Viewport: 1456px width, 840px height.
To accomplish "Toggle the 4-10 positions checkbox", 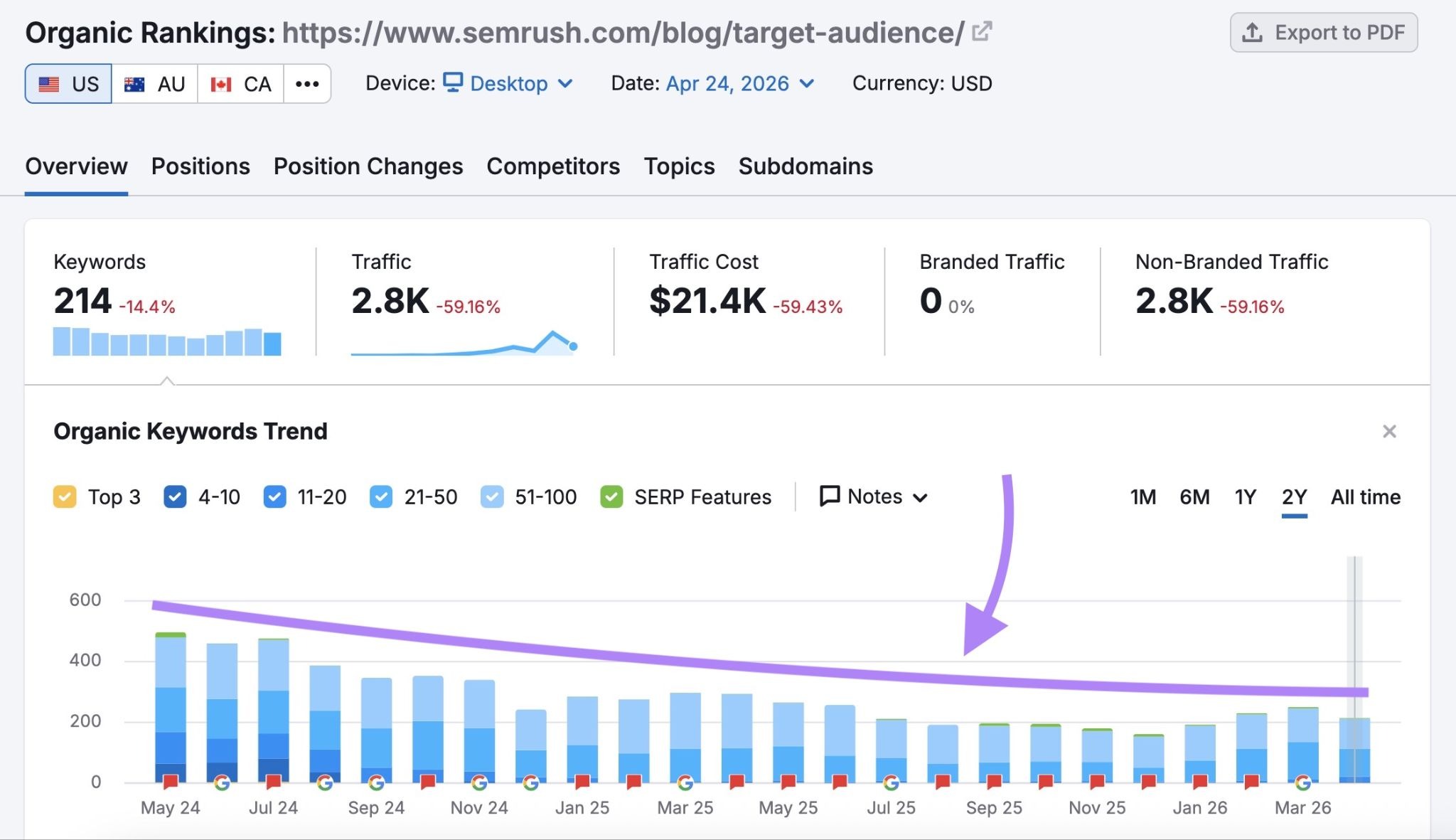I will click(x=175, y=496).
